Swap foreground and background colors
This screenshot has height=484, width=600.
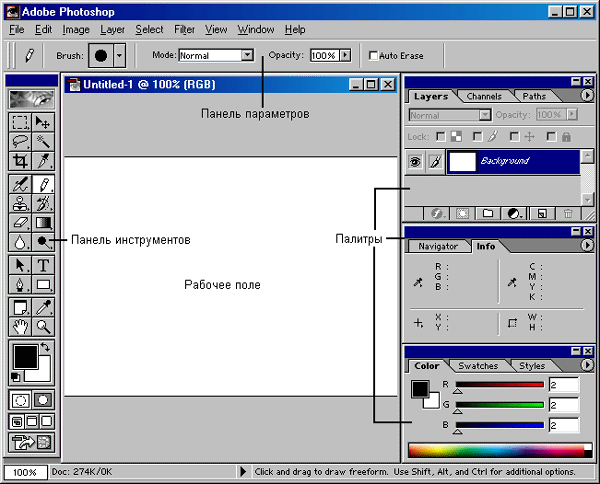tap(45, 347)
